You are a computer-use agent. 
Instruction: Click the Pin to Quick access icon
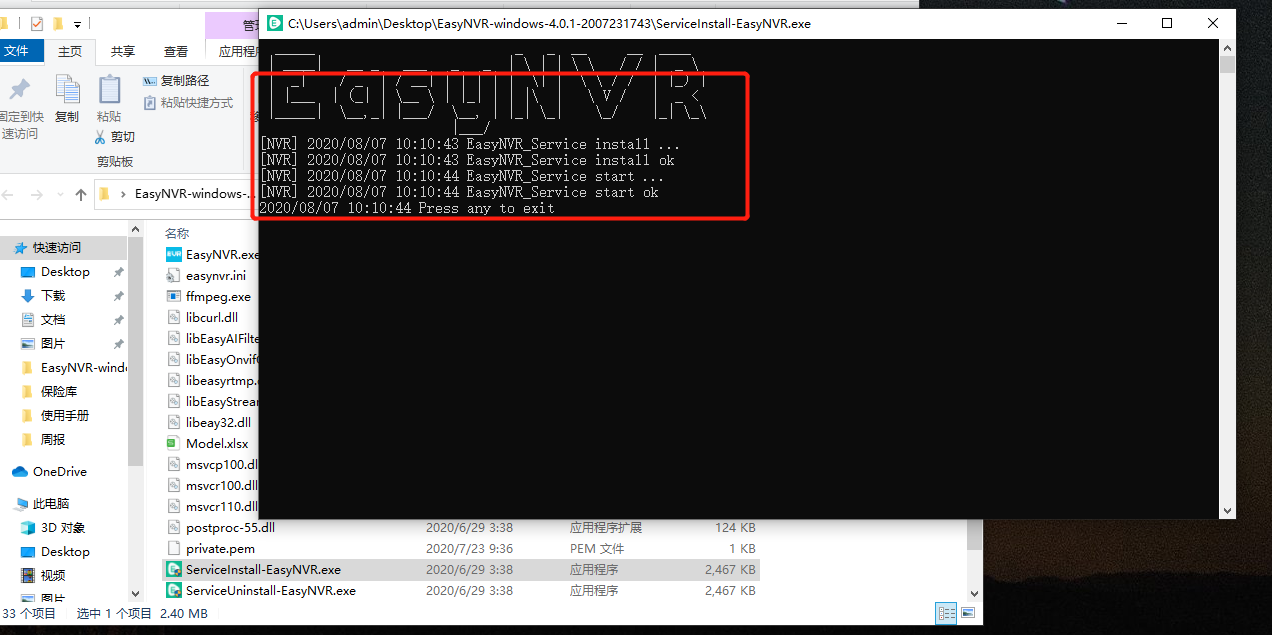pyautogui.click(x=19, y=91)
